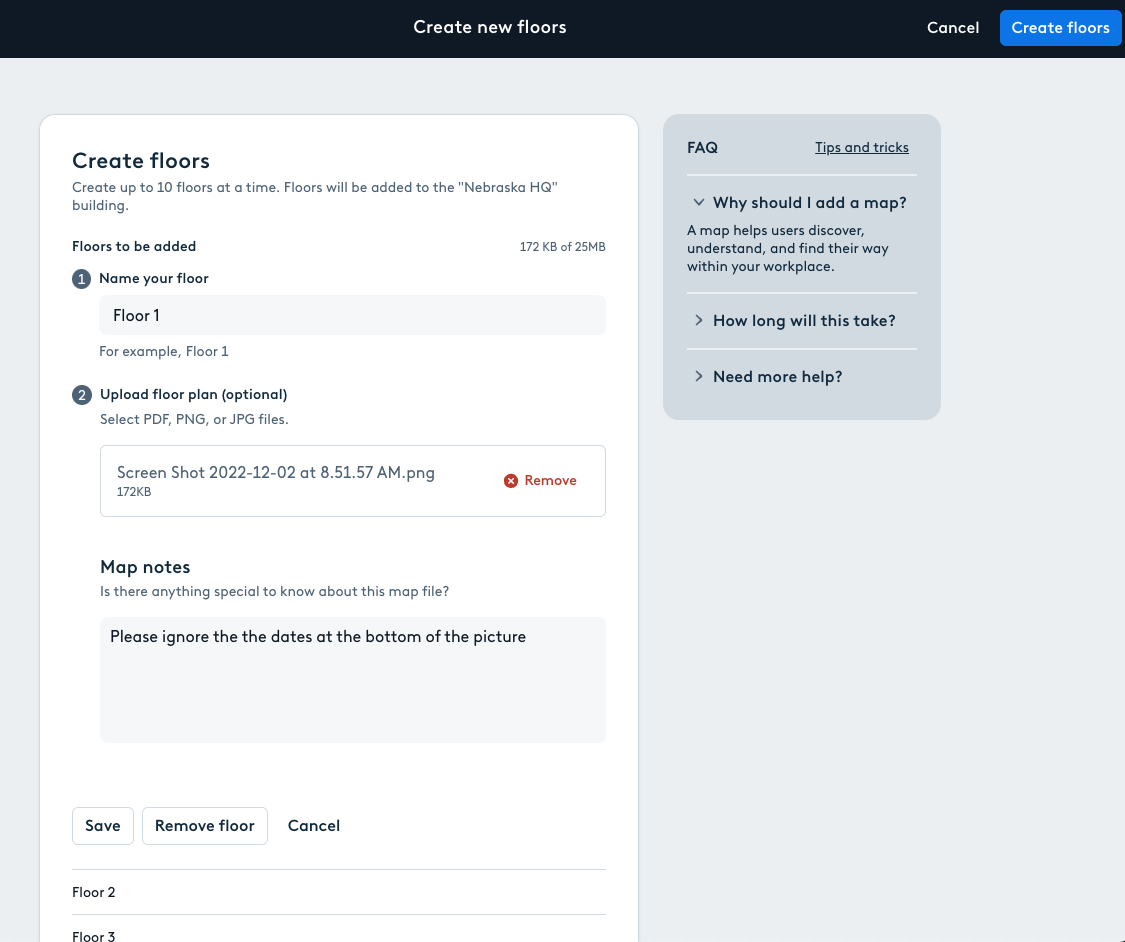
Task: Open the Tips and tricks link
Action: coord(862,147)
